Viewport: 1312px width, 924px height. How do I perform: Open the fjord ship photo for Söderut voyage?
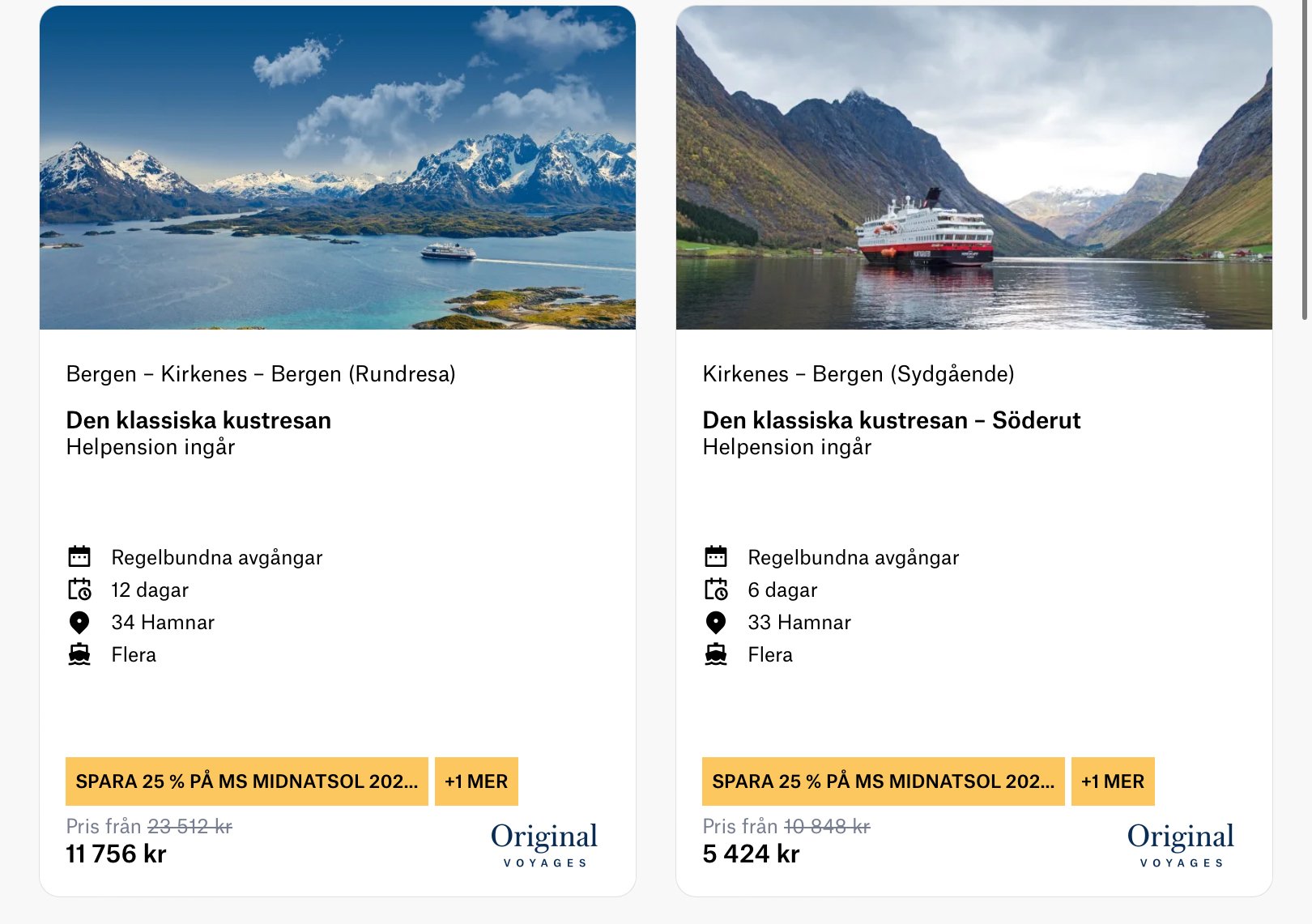point(974,168)
